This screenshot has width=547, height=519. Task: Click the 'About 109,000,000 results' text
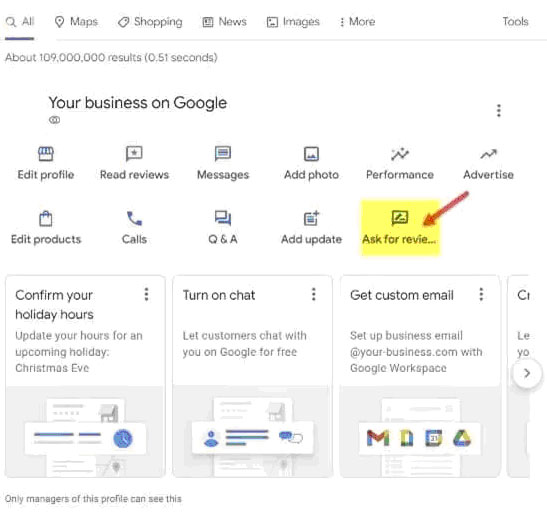tap(73, 57)
